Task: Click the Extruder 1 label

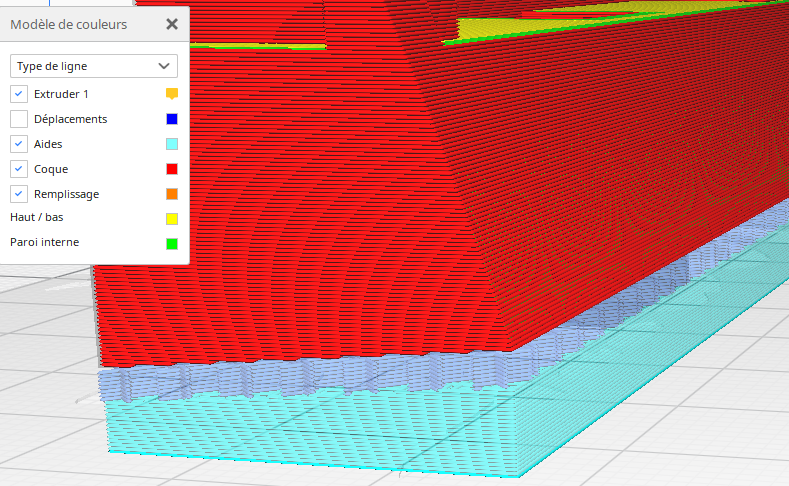Action: [61, 94]
